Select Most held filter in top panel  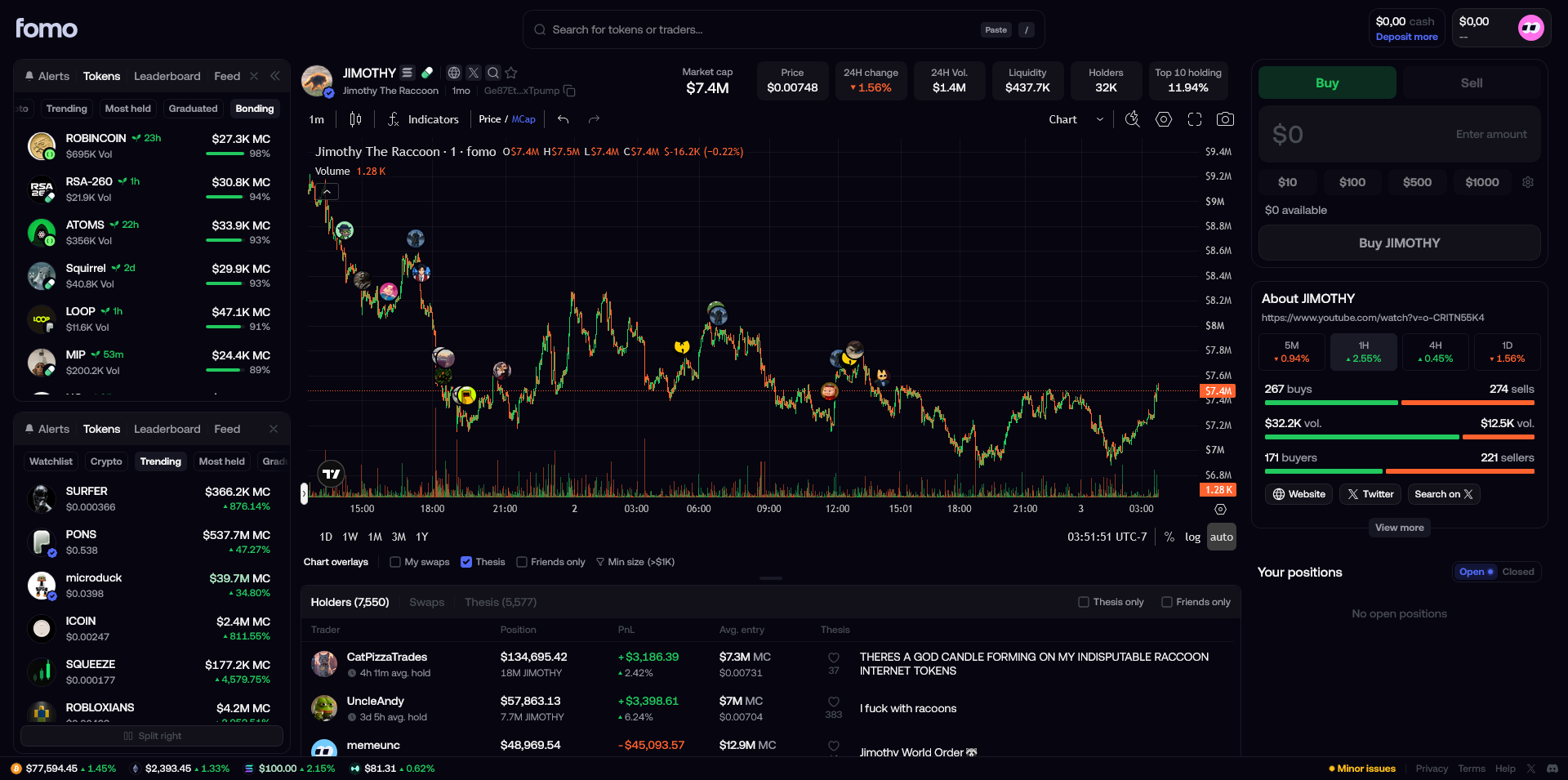point(128,109)
